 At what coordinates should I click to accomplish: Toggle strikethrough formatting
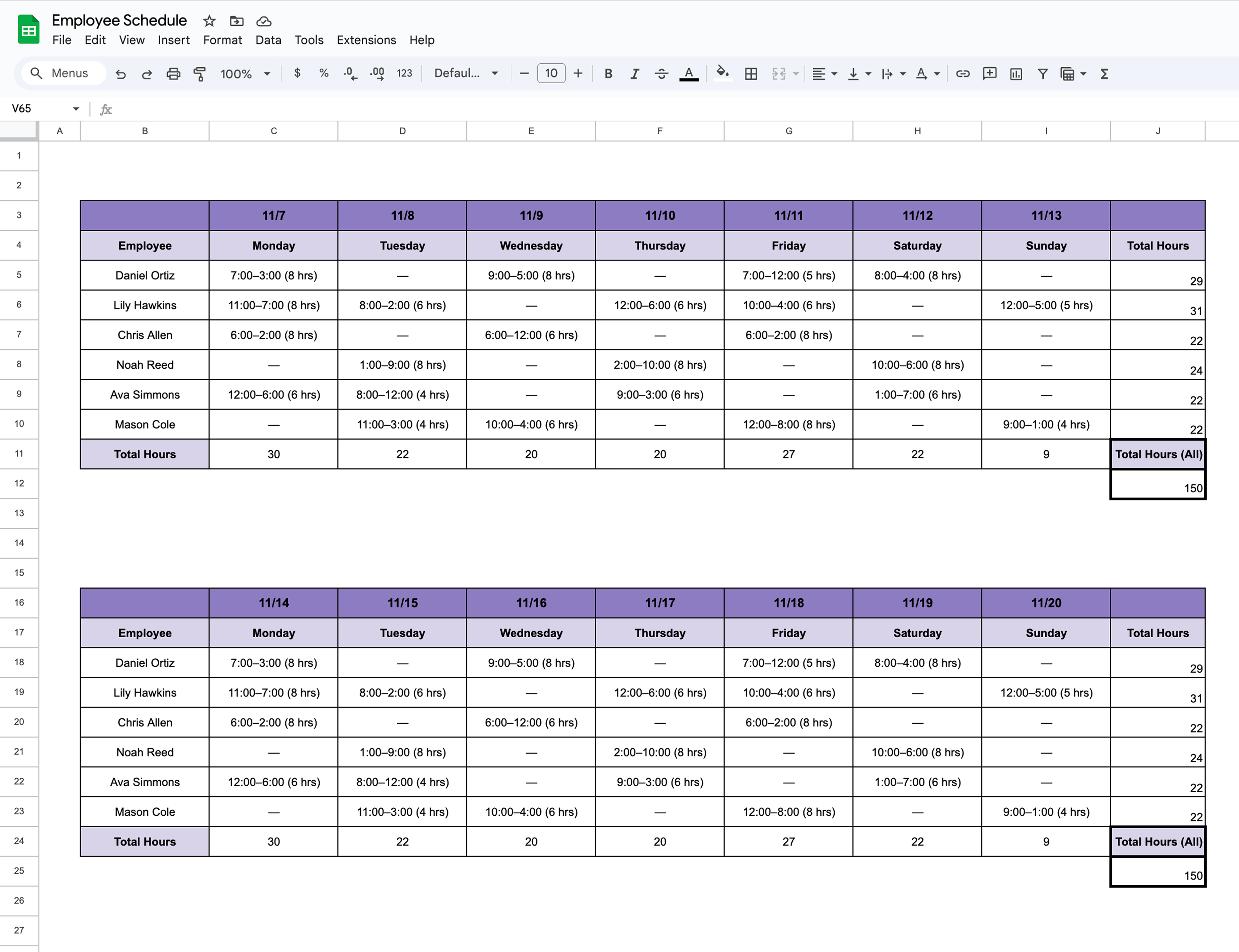click(x=661, y=74)
